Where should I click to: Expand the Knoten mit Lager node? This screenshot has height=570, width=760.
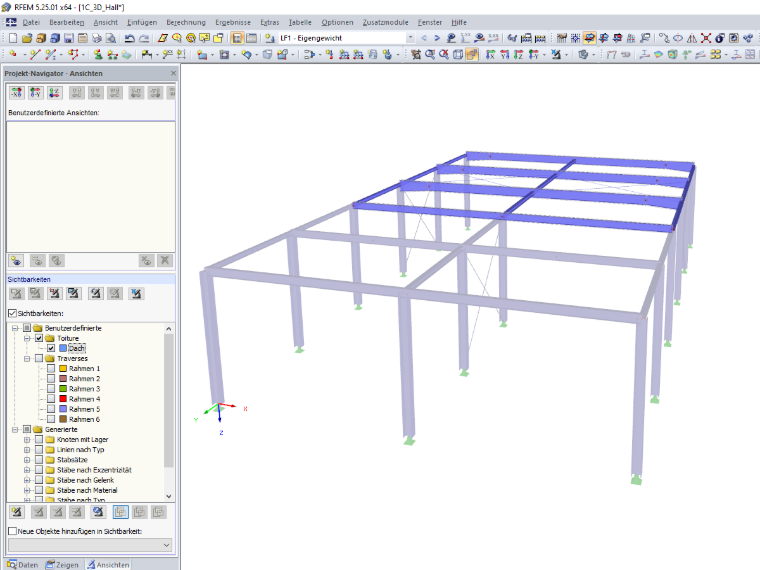point(27,440)
